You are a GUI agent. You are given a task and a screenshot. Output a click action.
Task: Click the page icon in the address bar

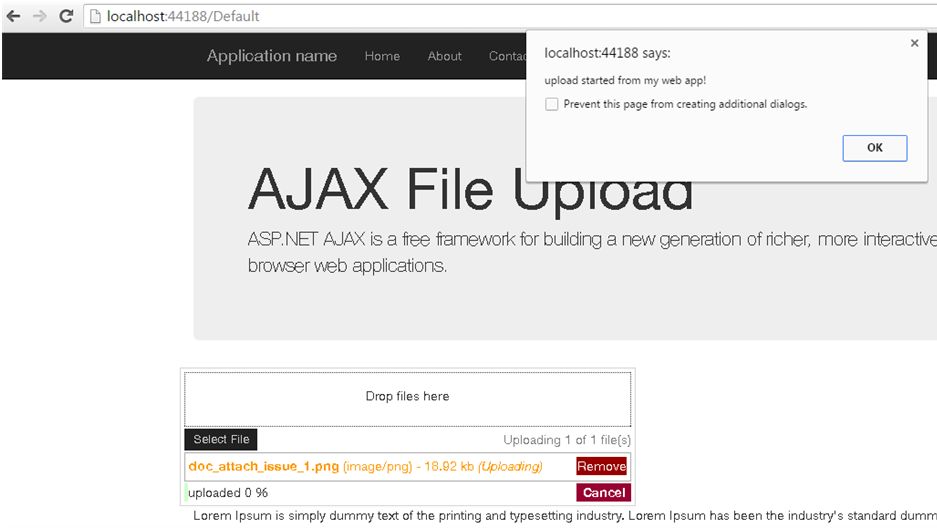pyautogui.click(x=94, y=16)
